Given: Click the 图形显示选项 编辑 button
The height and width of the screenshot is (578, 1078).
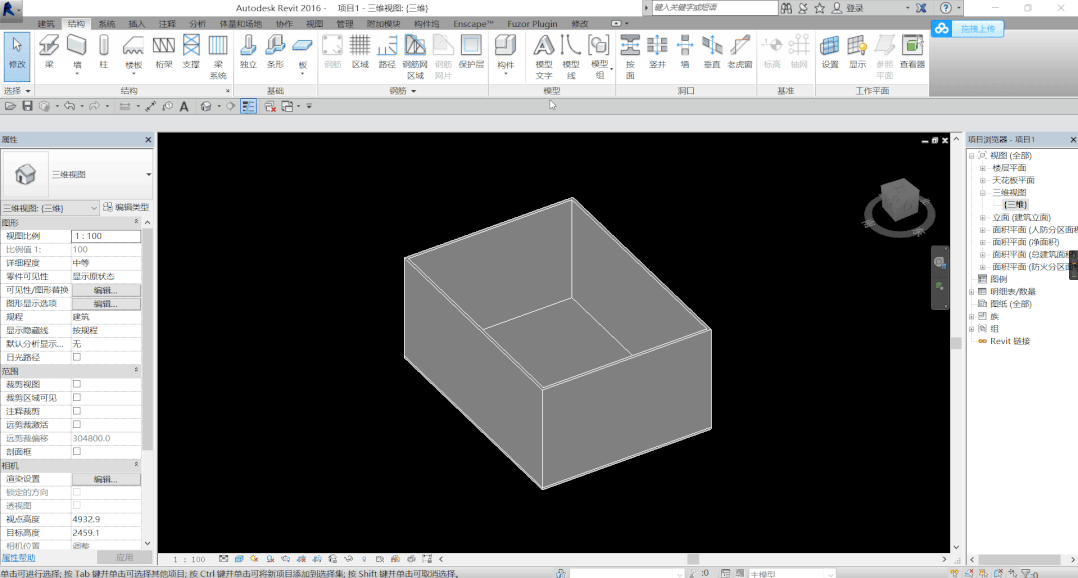Looking at the screenshot, I should click(x=106, y=304).
